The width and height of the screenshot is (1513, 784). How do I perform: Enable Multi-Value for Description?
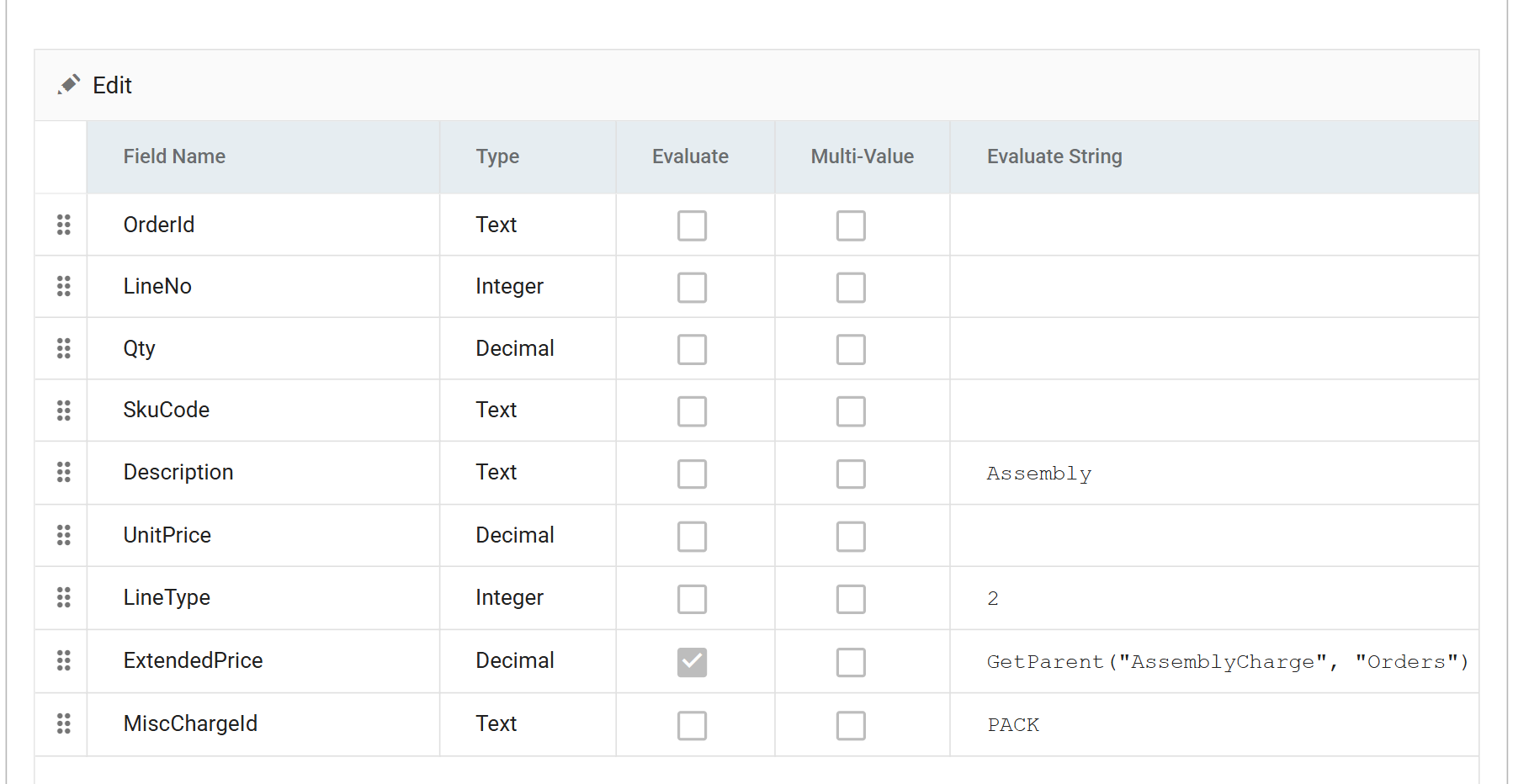pyautogui.click(x=851, y=474)
